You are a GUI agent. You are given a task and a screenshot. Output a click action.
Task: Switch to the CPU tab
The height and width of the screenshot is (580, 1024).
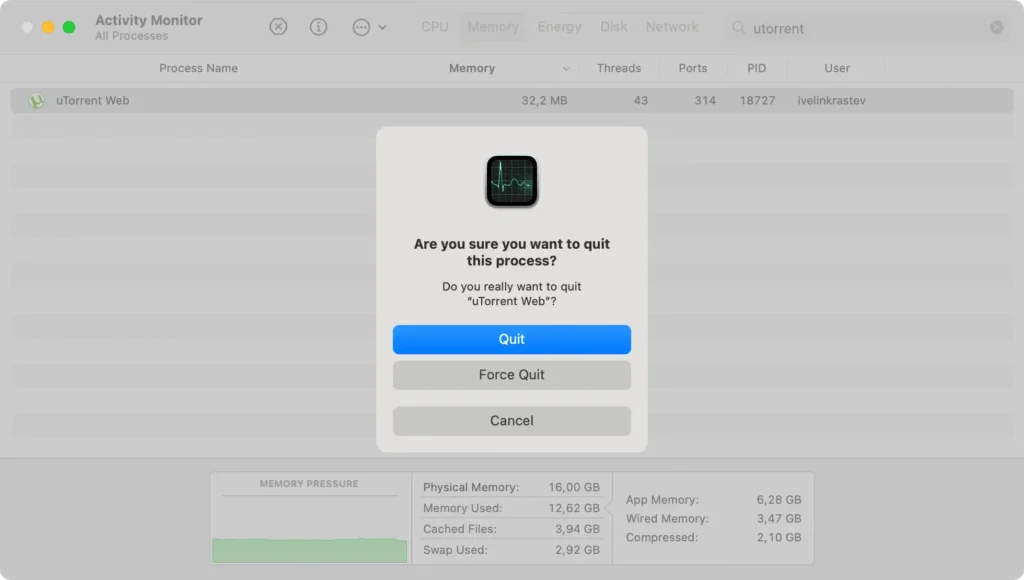[x=435, y=27]
